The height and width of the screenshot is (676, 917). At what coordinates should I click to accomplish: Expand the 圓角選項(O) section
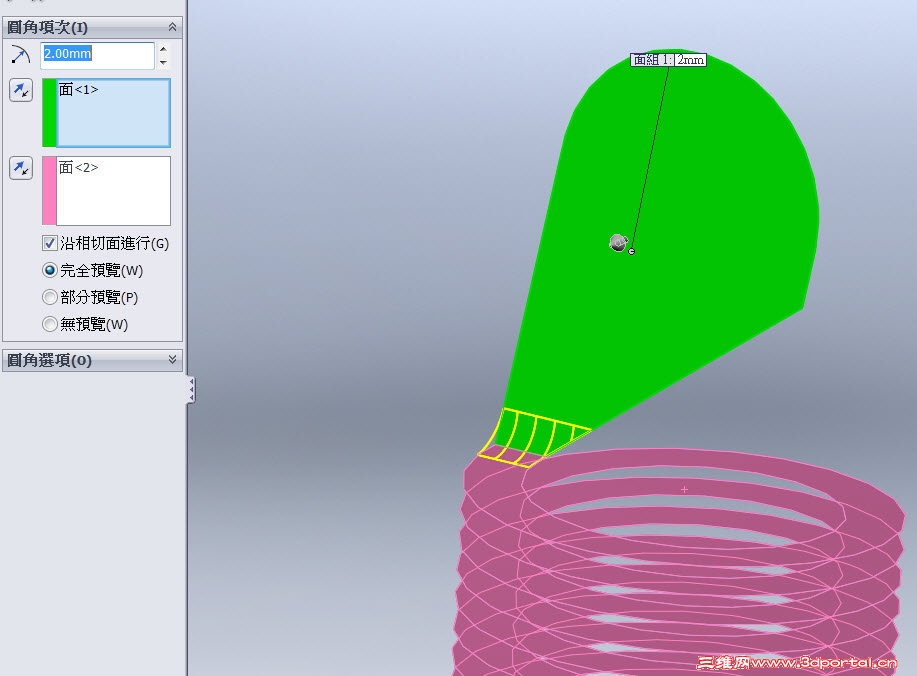(172, 360)
